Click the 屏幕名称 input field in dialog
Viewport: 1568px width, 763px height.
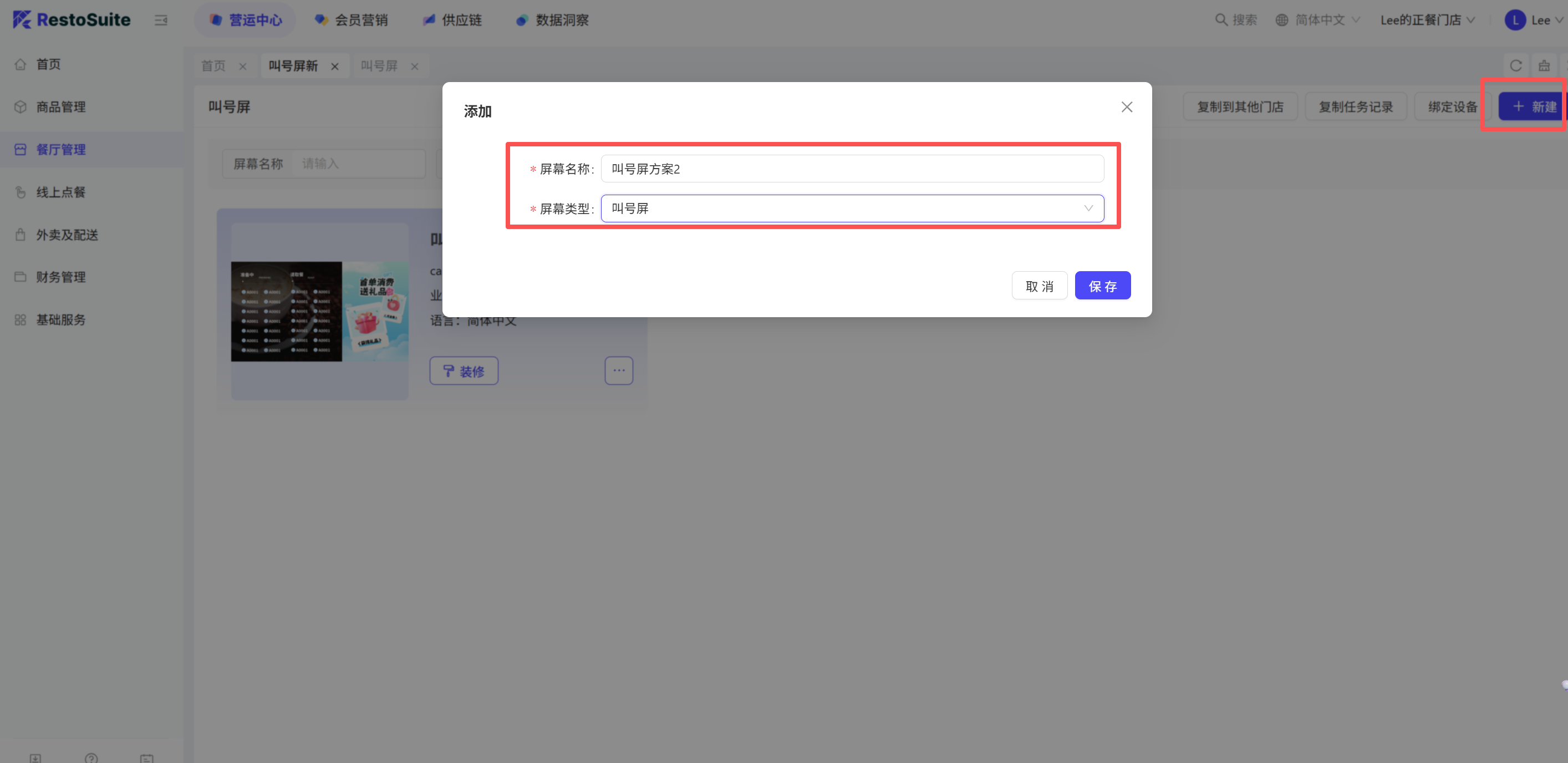click(x=852, y=169)
